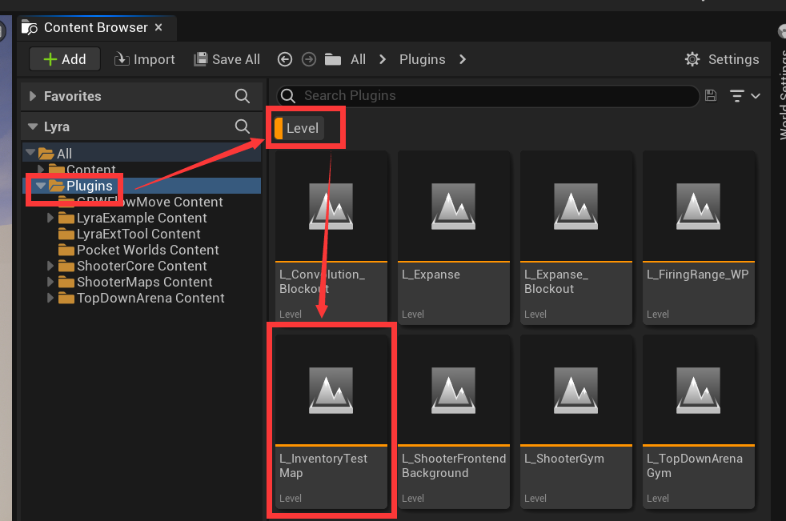Click the Import button

pos(144,59)
